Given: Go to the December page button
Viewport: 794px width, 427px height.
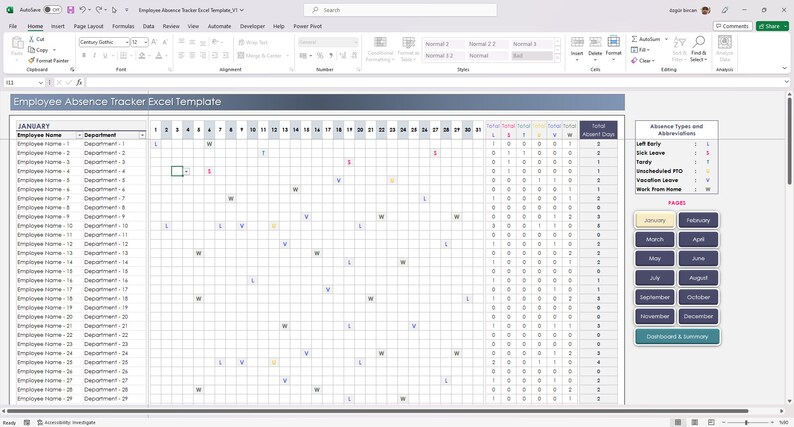Looking at the screenshot, I should tap(698, 316).
